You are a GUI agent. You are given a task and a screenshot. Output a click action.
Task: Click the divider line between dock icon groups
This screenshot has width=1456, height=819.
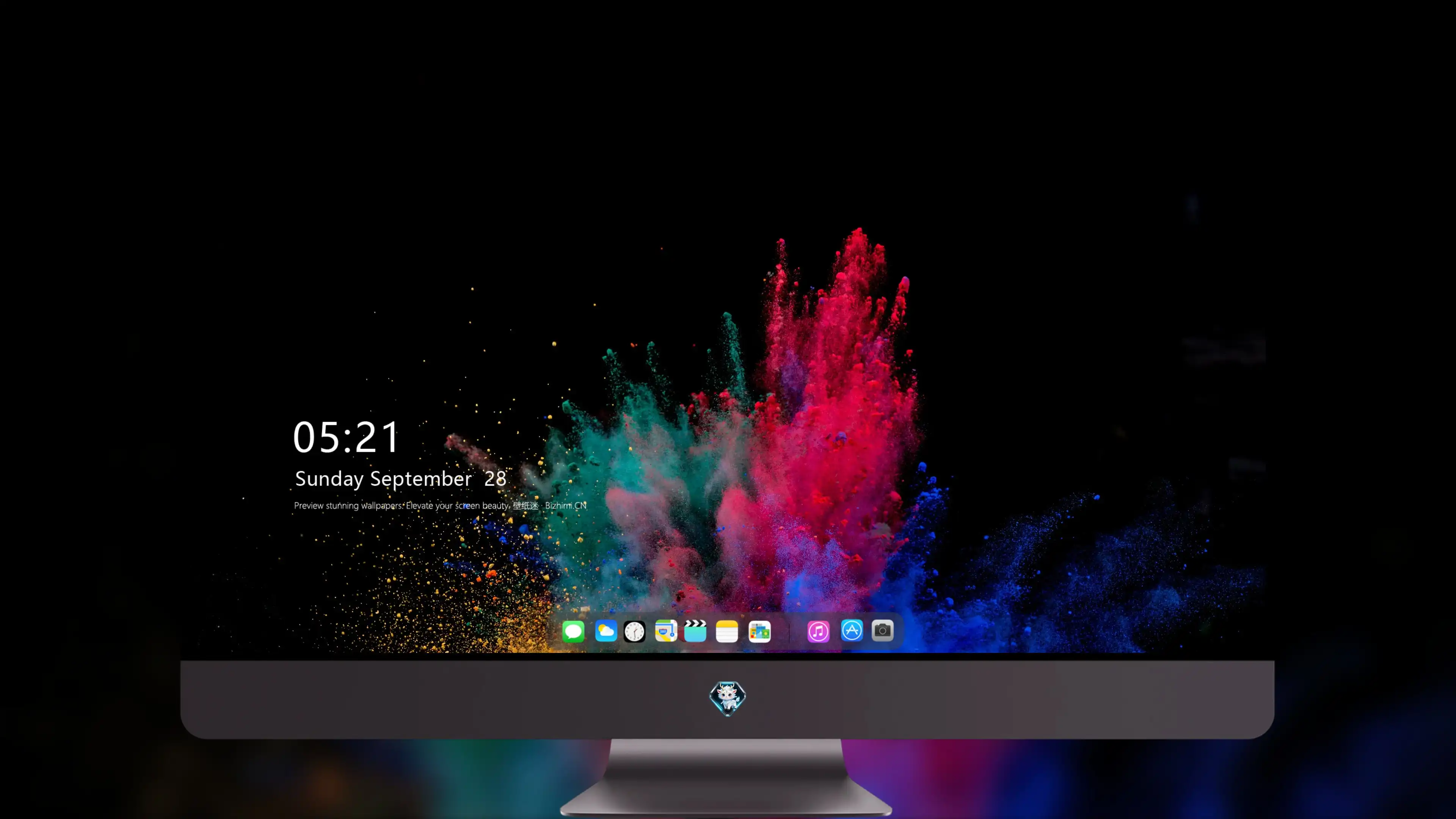tap(789, 631)
